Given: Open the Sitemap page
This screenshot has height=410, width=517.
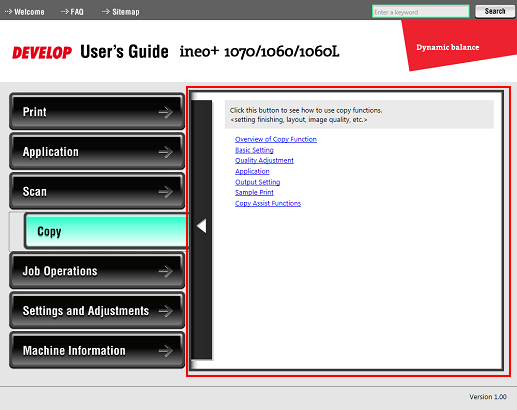Looking at the screenshot, I should pos(121,12).
